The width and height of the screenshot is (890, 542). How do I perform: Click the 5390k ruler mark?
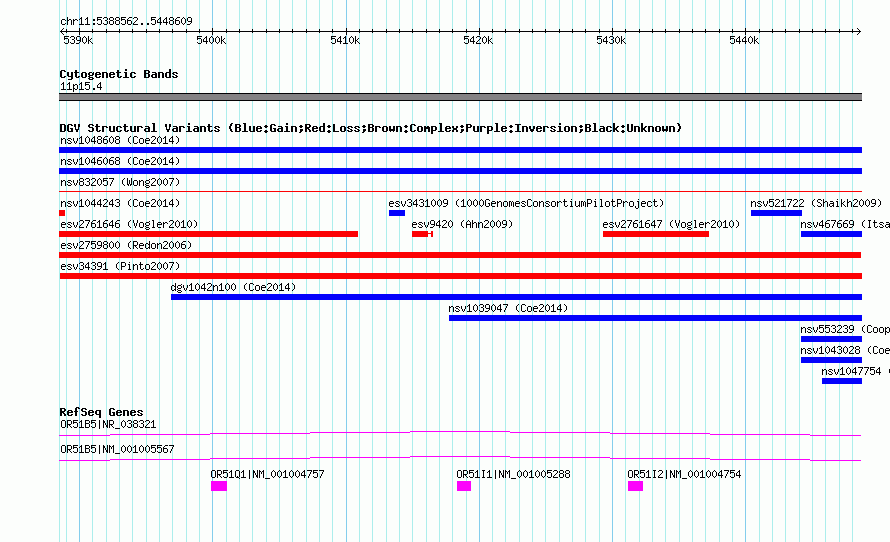(78, 40)
